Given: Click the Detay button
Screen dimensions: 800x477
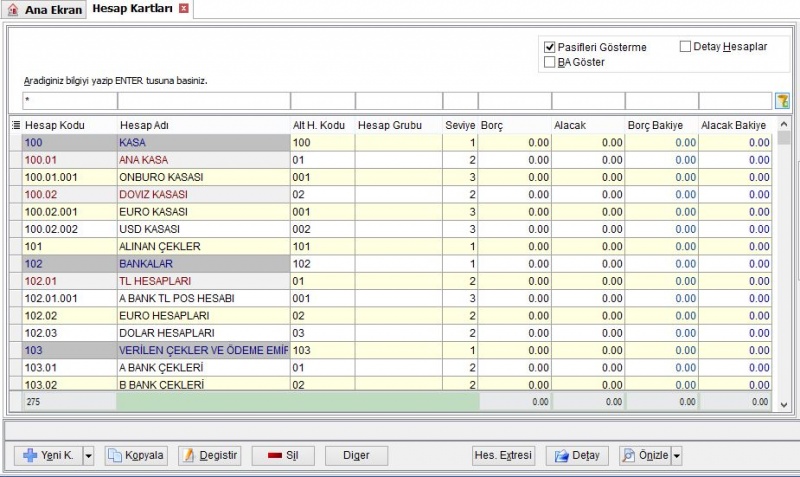Looking at the screenshot, I should tap(577, 455).
